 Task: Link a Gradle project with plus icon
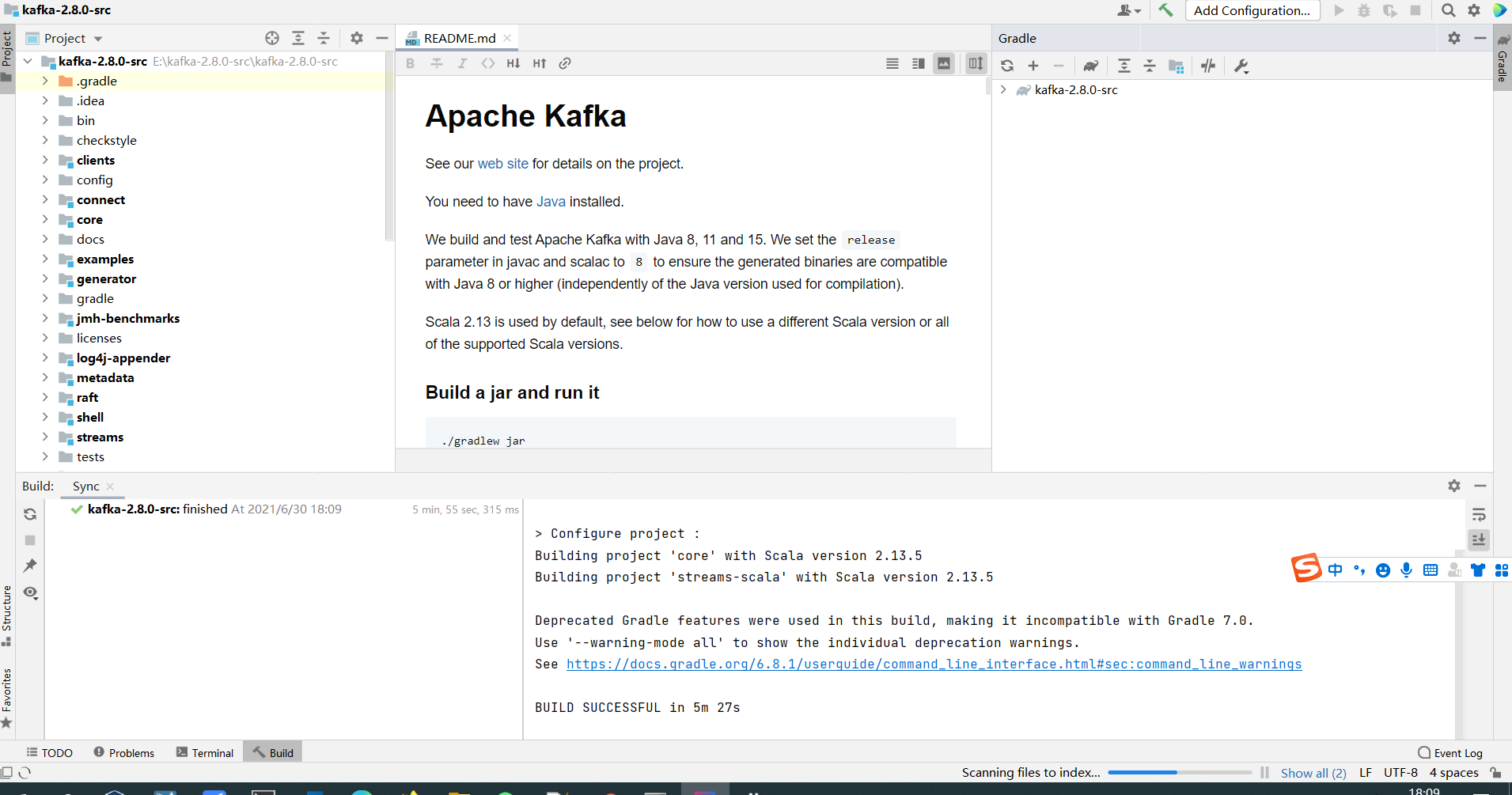pos(1033,66)
